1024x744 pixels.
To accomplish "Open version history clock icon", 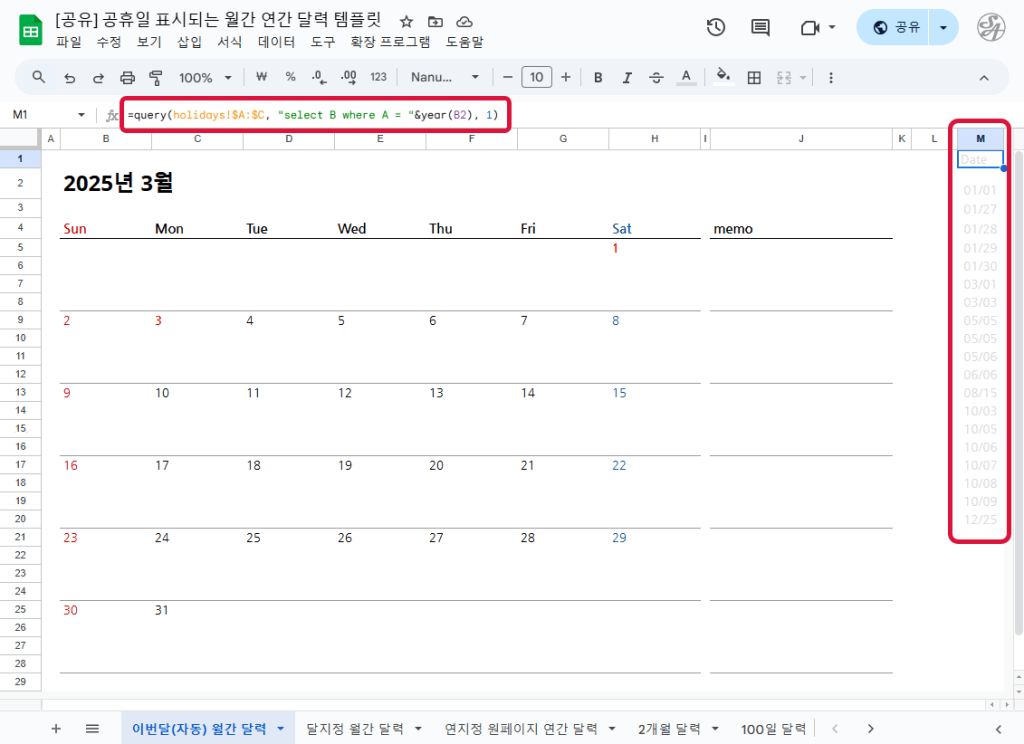I will point(715,28).
